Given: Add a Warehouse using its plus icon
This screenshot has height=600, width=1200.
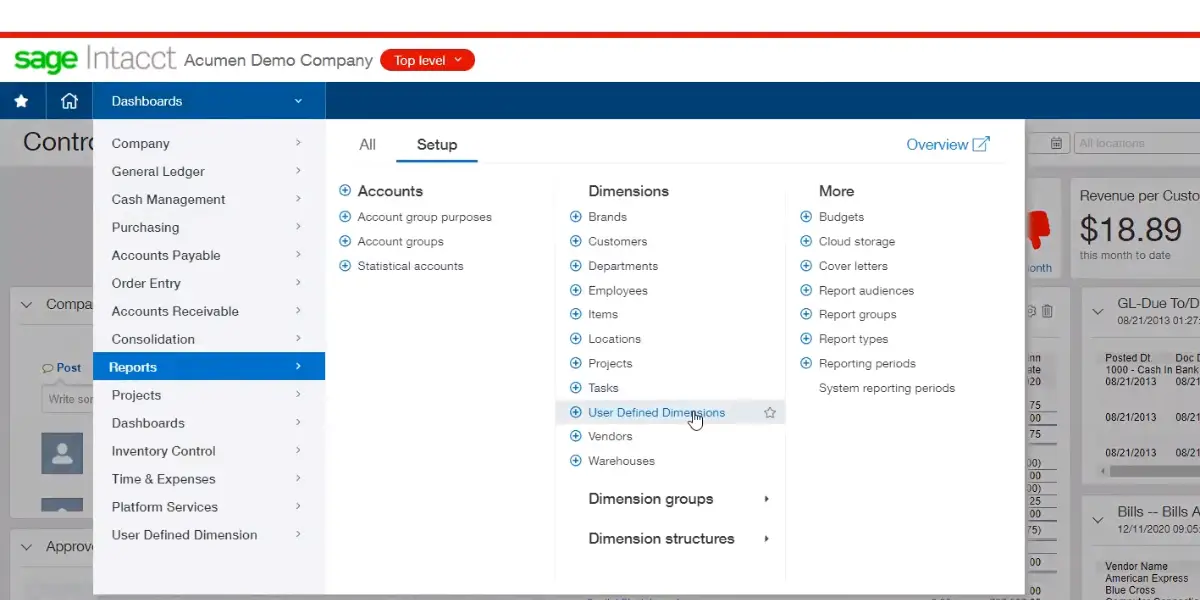Looking at the screenshot, I should coord(575,461).
